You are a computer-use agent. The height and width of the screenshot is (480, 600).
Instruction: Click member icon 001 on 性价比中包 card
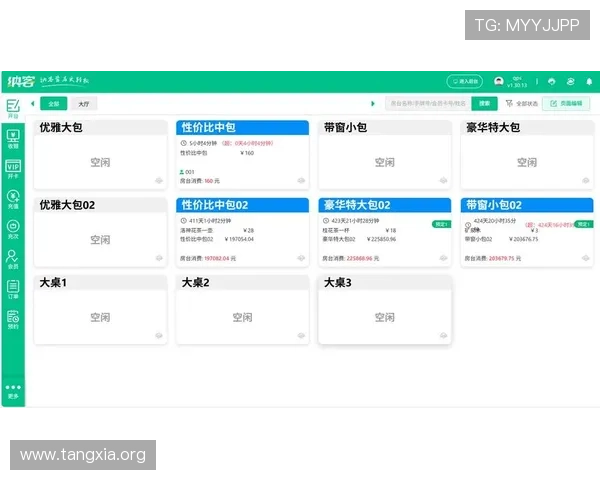(182, 172)
